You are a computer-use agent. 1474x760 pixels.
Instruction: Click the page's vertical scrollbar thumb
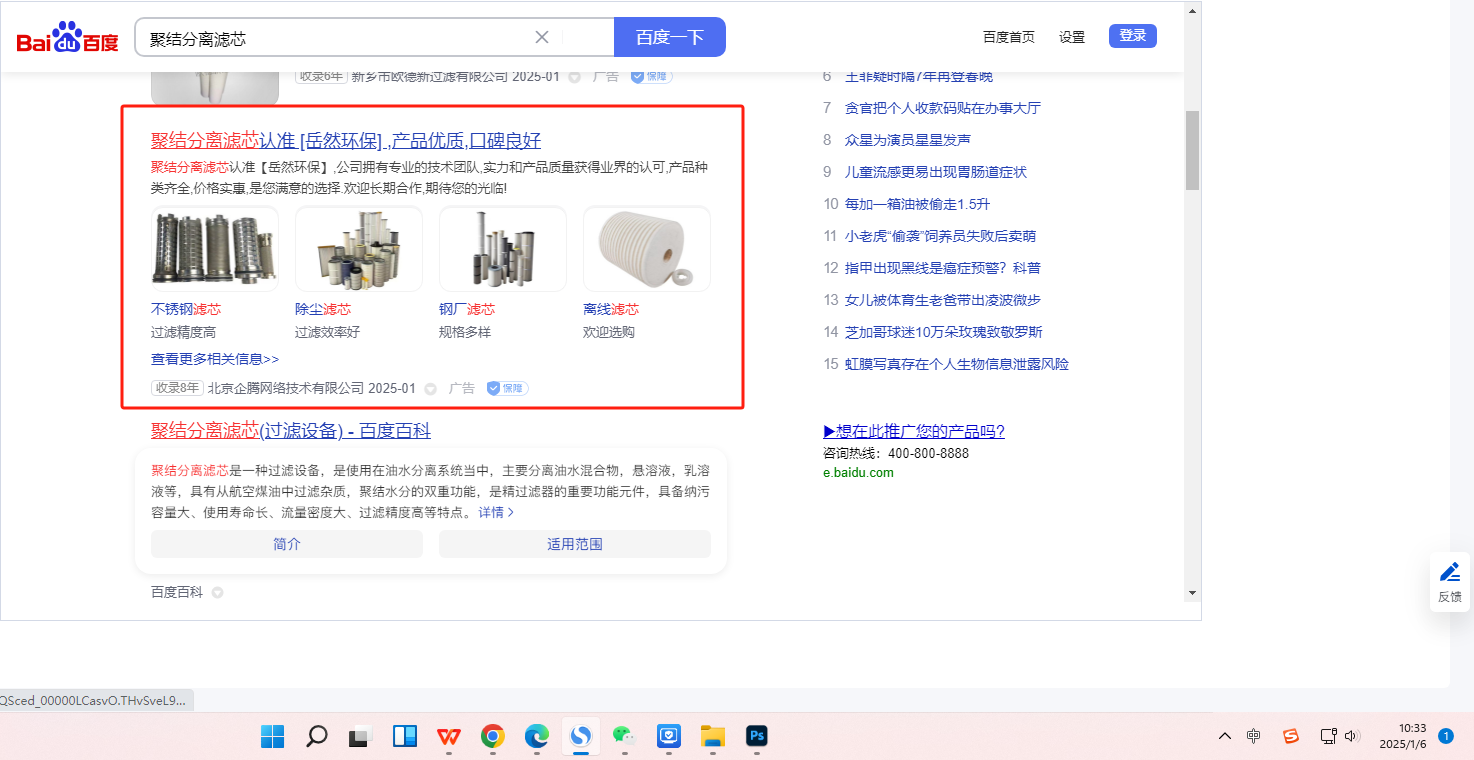[1192, 150]
